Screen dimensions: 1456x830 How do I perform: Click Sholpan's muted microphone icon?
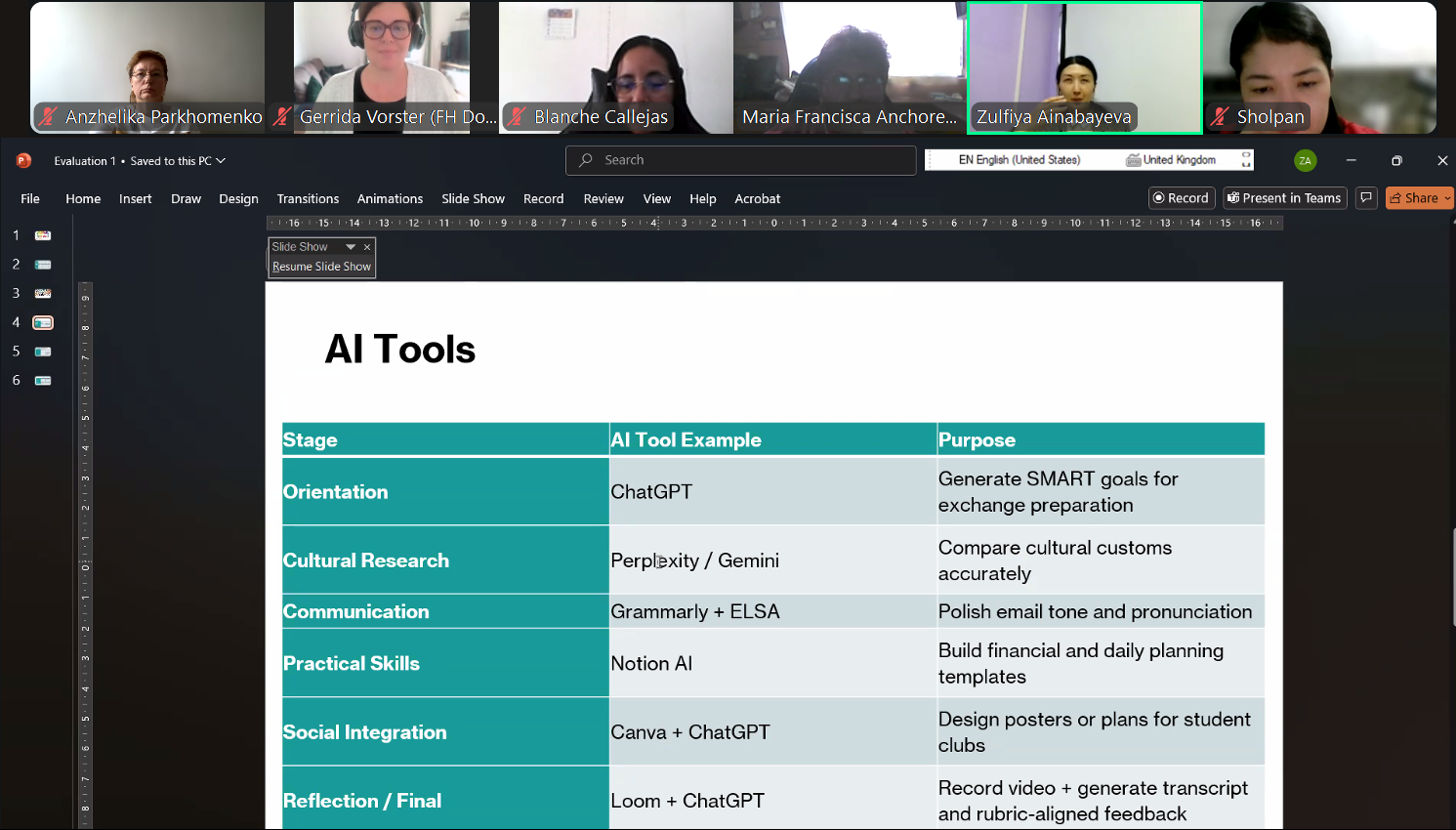pos(1219,117)
